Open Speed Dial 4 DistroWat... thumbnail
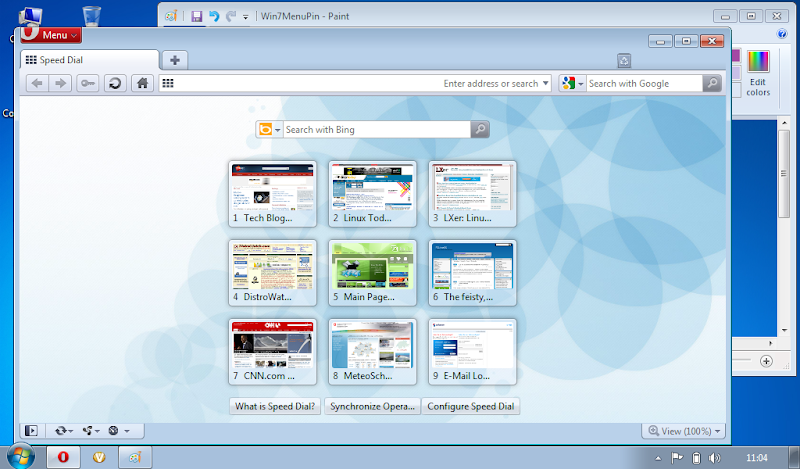The image size is (800, 469). pos(272,273)
